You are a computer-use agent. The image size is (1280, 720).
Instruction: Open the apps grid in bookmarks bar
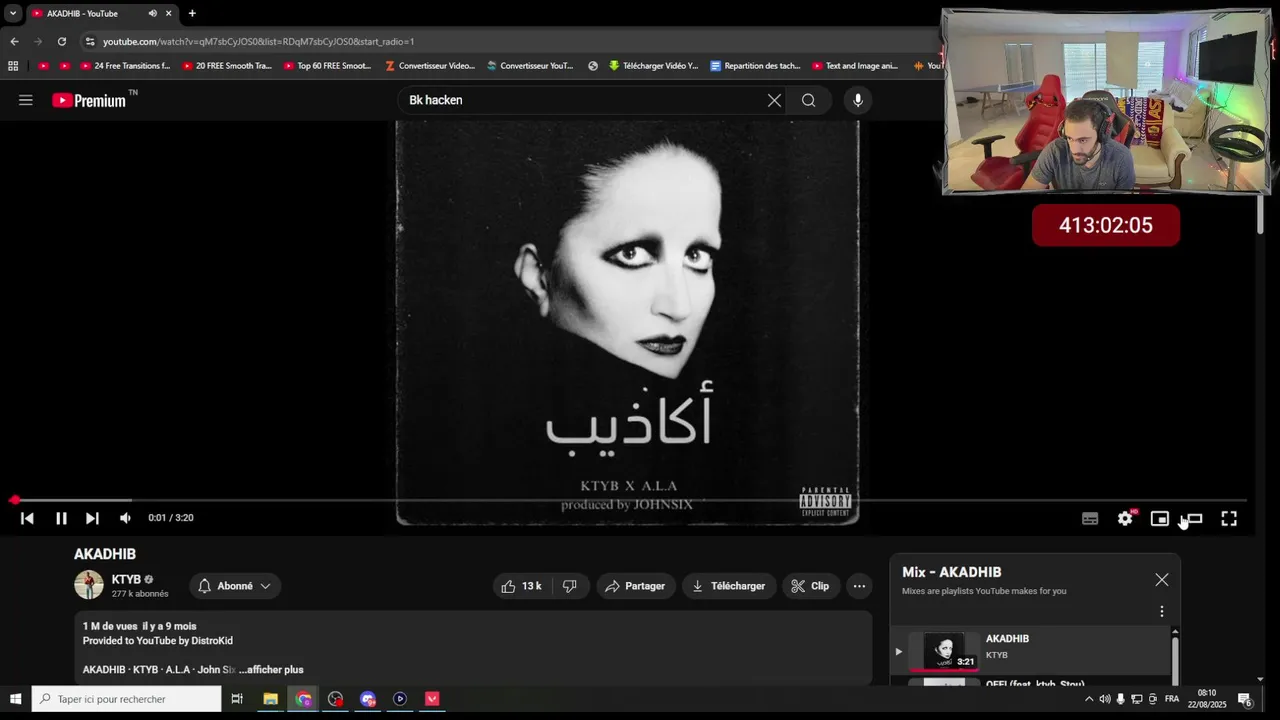13,66
